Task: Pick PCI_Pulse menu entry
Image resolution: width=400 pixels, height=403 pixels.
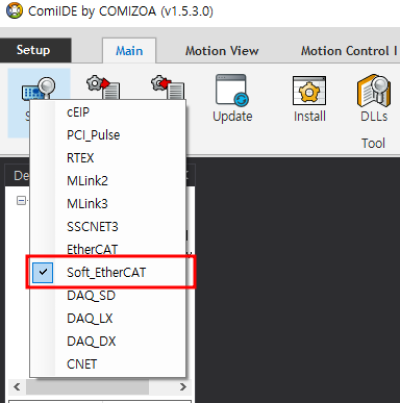Action: (x=108, y=135)
